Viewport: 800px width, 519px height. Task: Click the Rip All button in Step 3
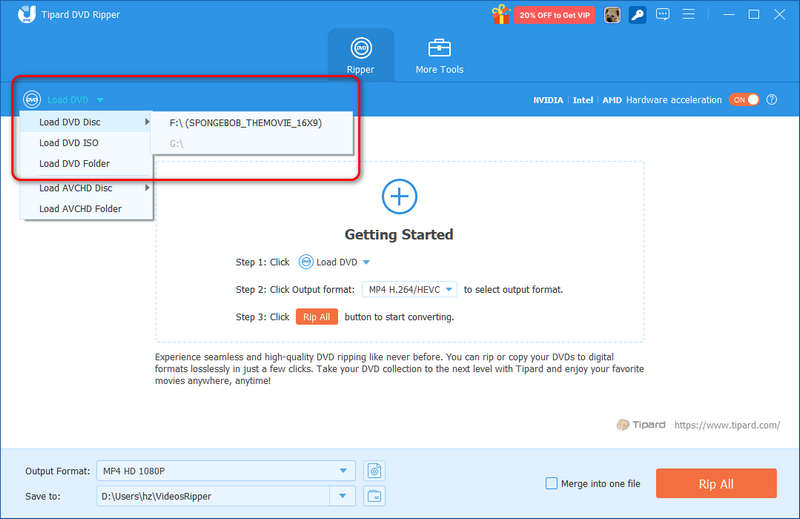[x=317, y=317]
